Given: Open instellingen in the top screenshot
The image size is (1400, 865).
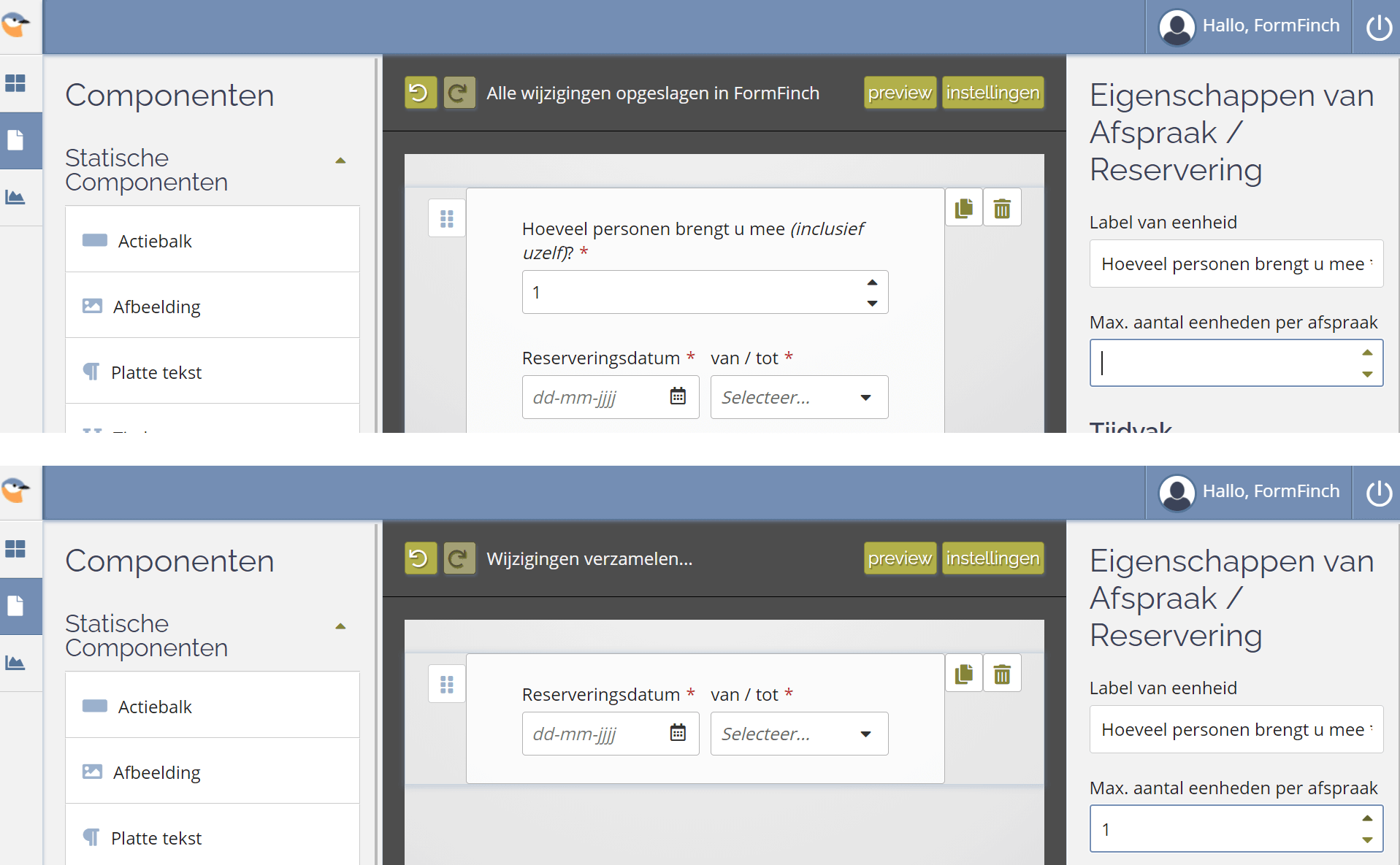Looking at the screenshot, I should 992,93.
